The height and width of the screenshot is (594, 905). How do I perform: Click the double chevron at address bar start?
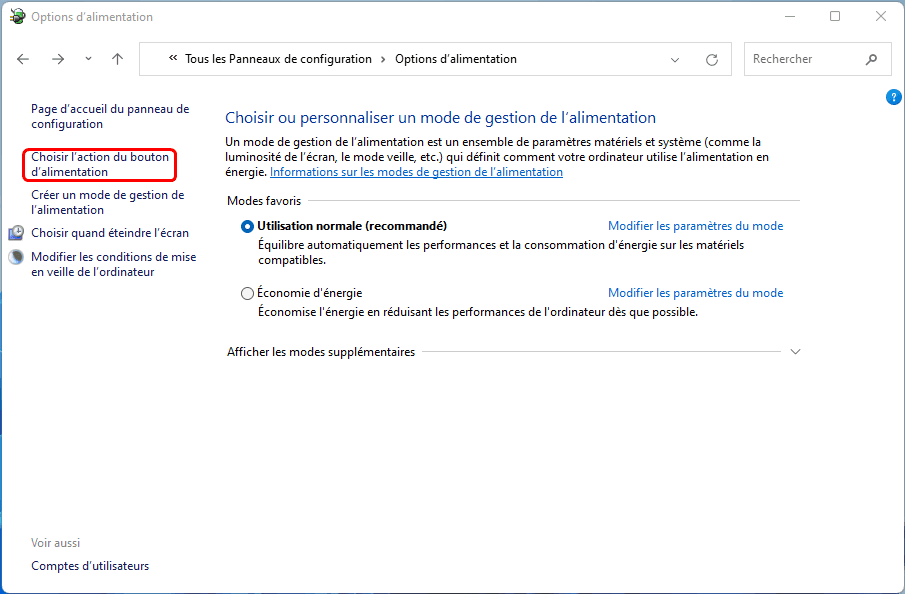[173, 58]
